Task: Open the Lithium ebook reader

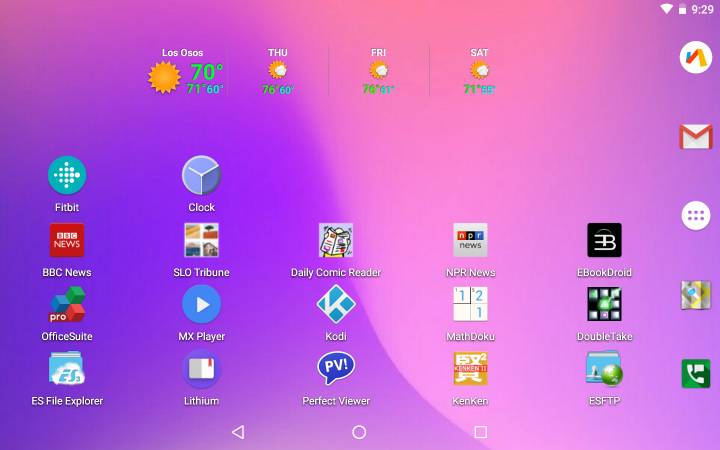Action: tap(202, 369)
